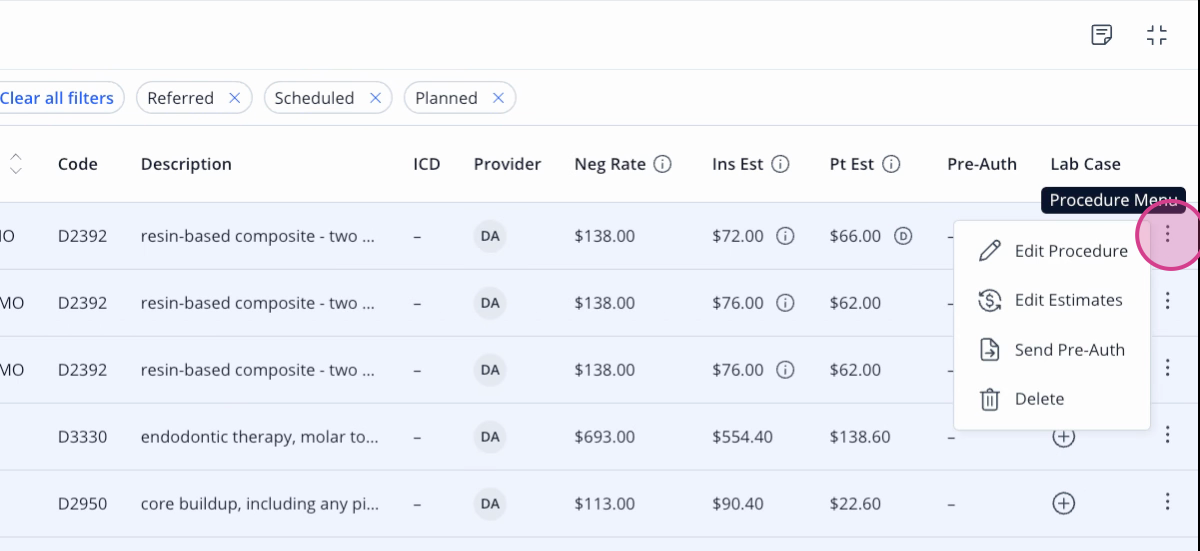Click the $66.00 patient estimate
The width and height of the screenshot is (1200, 551).
pos(856,237)
